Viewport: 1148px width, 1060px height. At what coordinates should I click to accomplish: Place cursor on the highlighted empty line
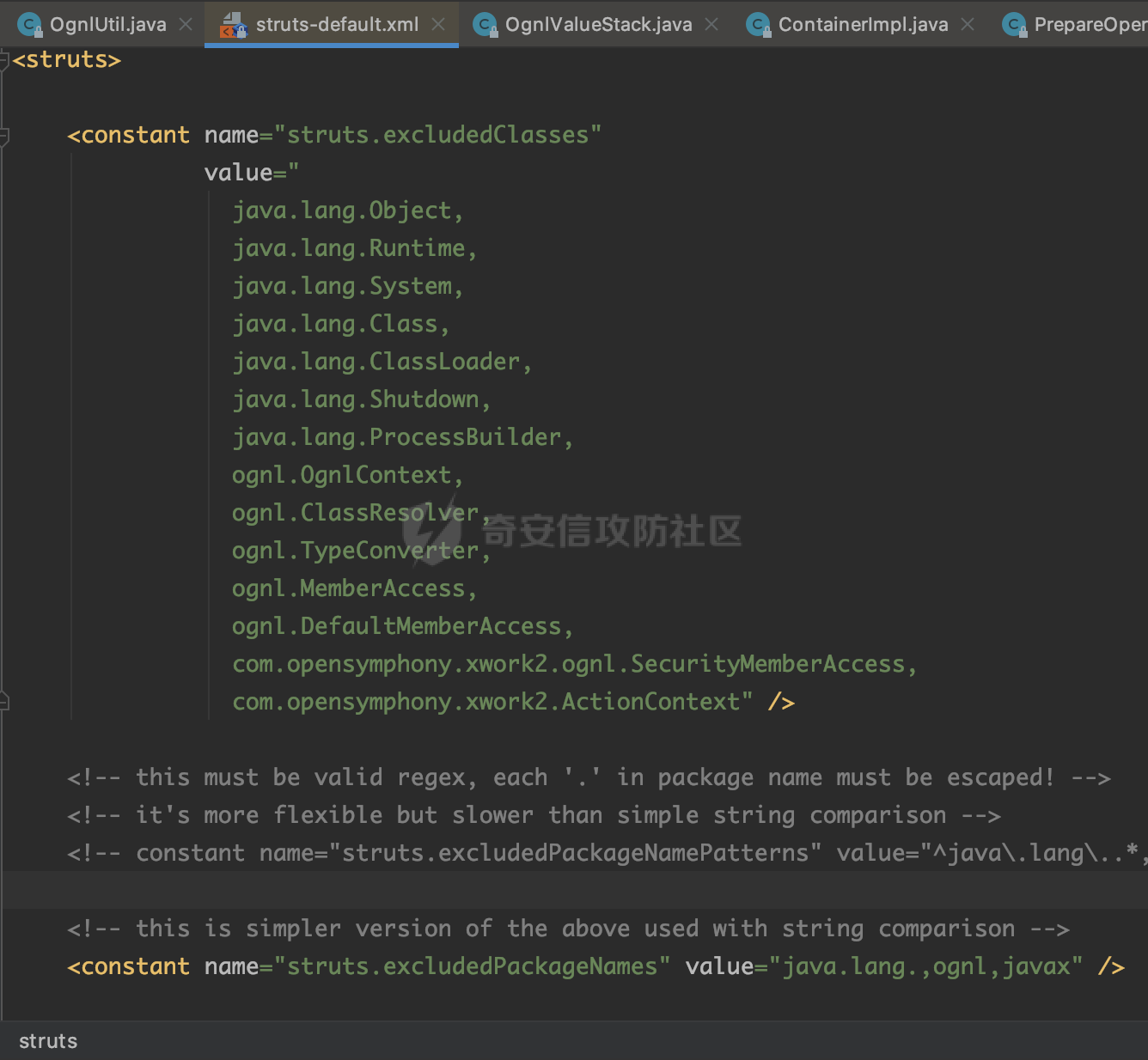coord(574,890)
